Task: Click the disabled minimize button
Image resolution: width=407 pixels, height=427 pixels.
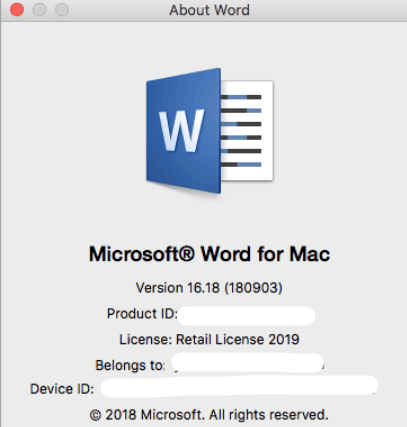Action: [x=39, y=10]
